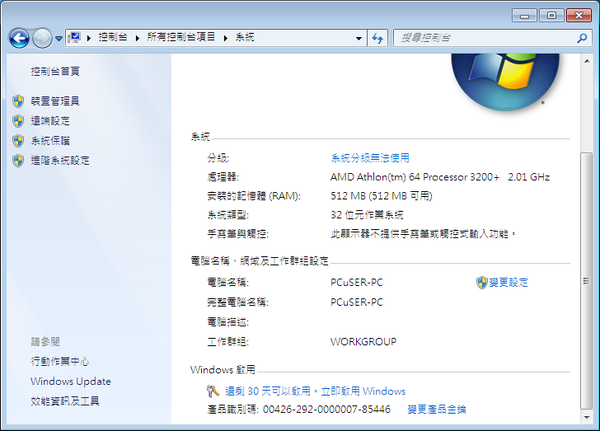The width and height of the screenshot is (600, 431).
Task: Expand the chevron before 系統 breadcrumb
Action: [226, 38]
